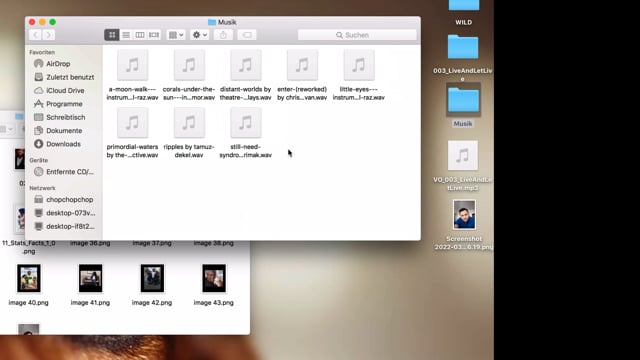Select primordial-waters wav file icon
Image resolution: width=640 pixels, height=360 pixels.
click(x=132, y=122)
